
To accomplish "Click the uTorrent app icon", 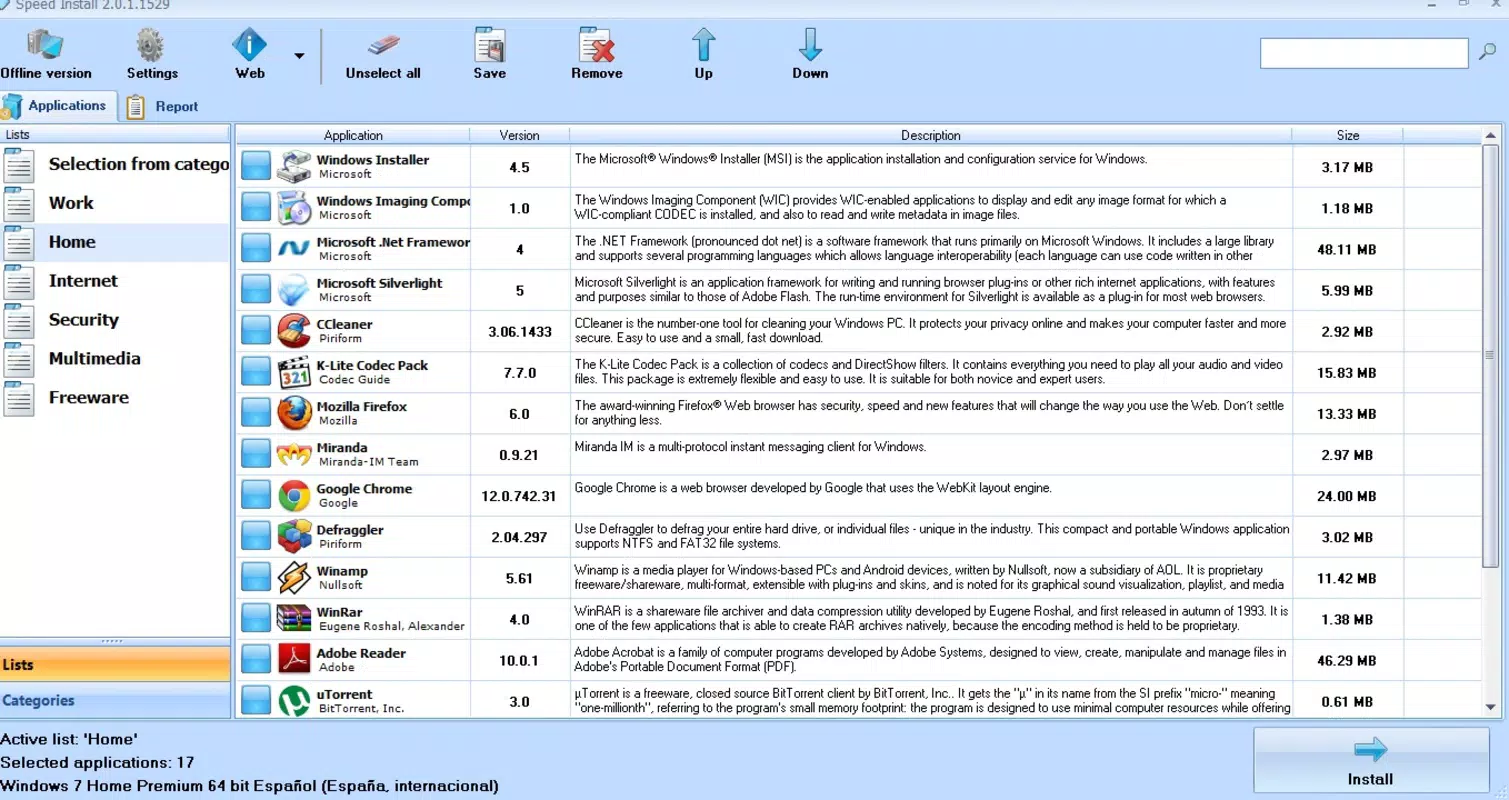I will pos(294,701).
